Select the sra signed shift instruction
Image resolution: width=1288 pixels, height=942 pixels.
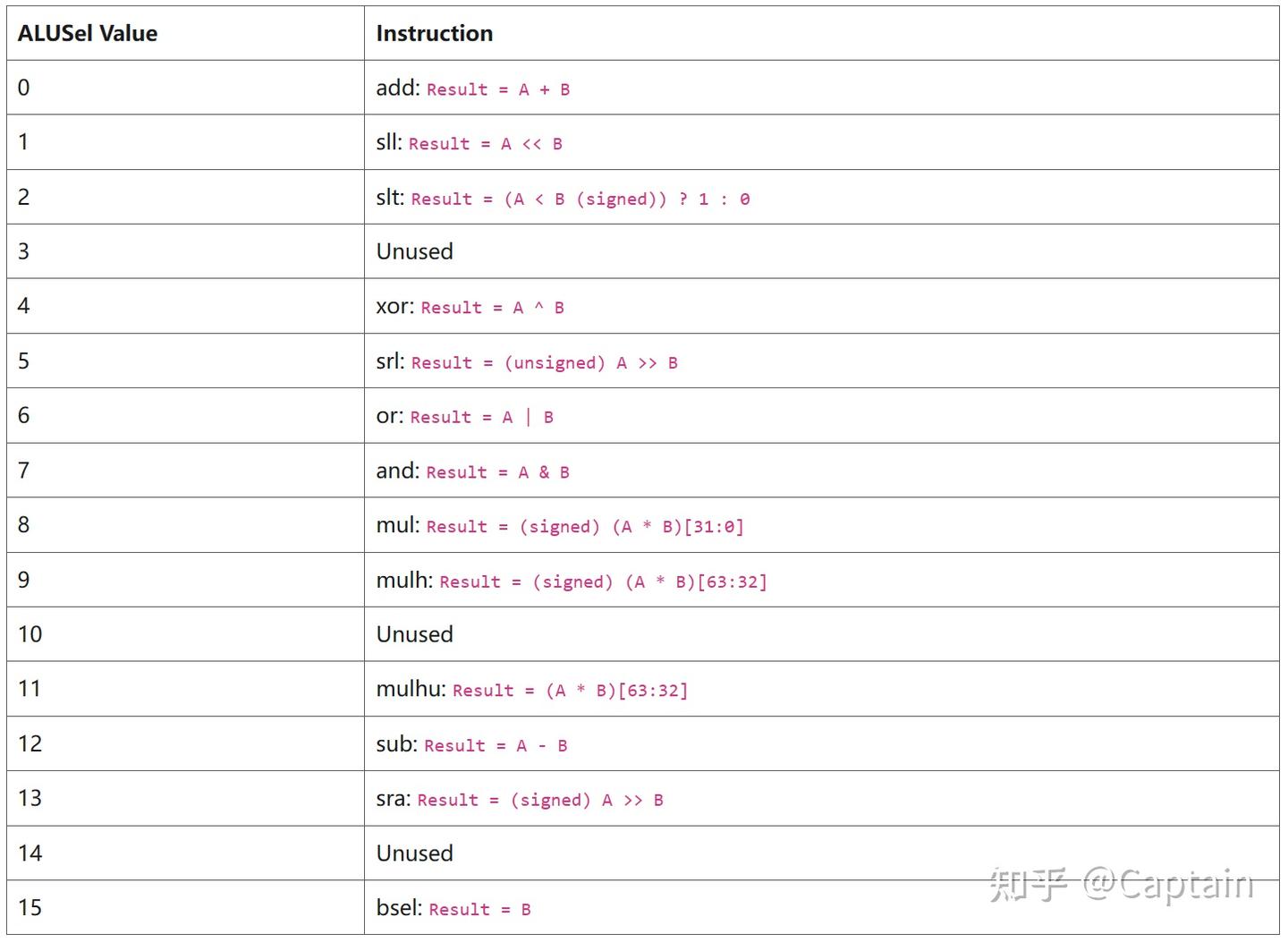pyautogui.click(x=520, y=800)
